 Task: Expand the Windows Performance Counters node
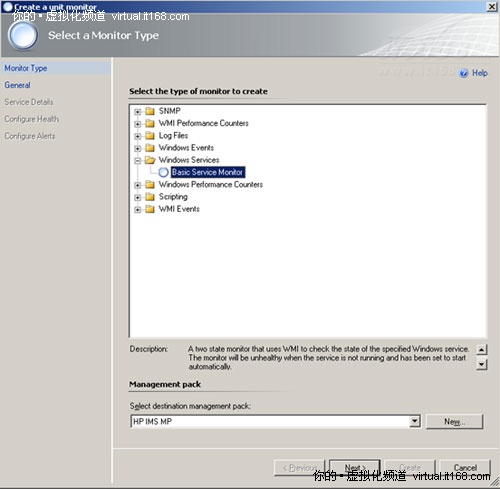pos(137,185)
